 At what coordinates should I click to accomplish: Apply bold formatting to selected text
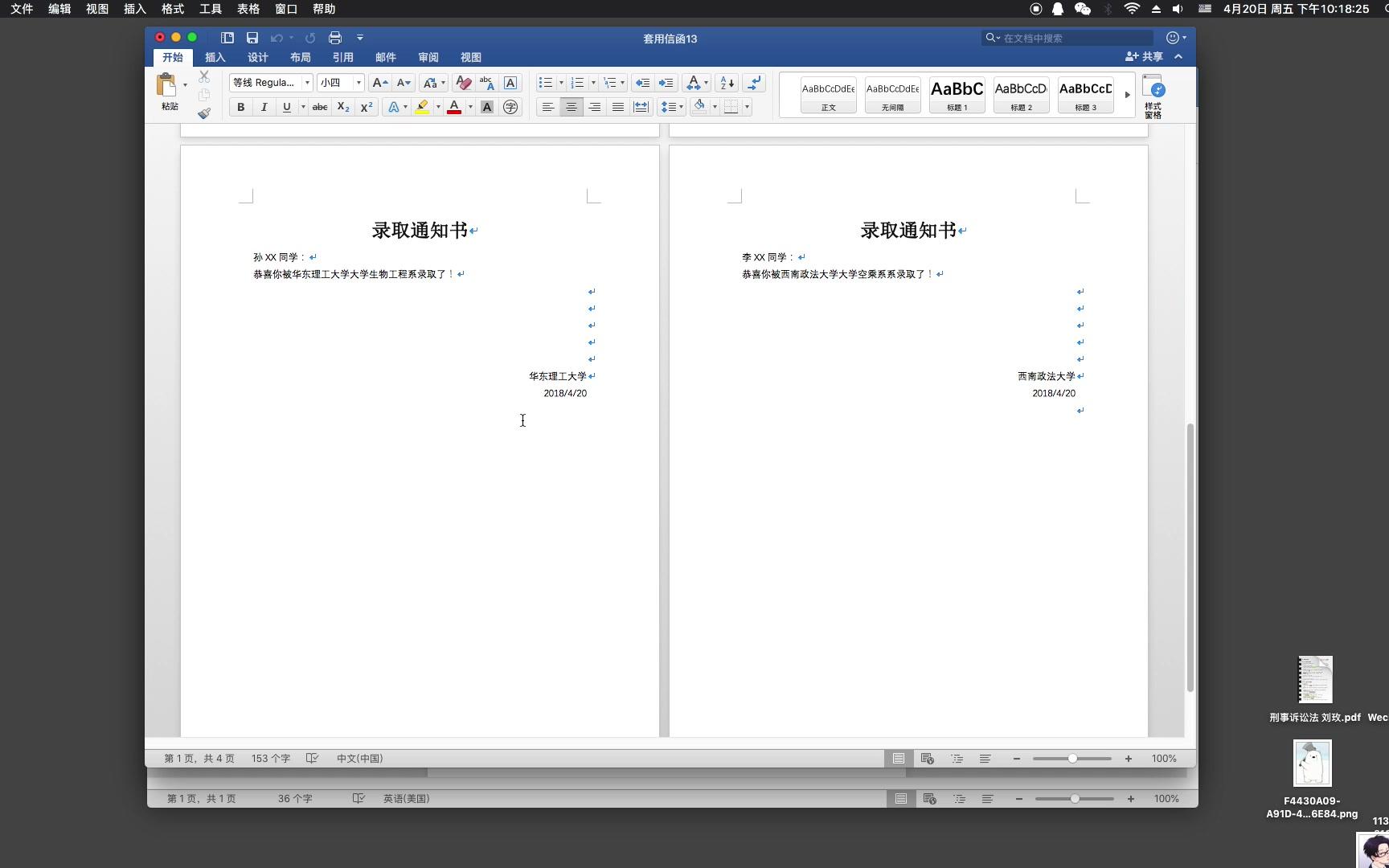pos(240,107)
